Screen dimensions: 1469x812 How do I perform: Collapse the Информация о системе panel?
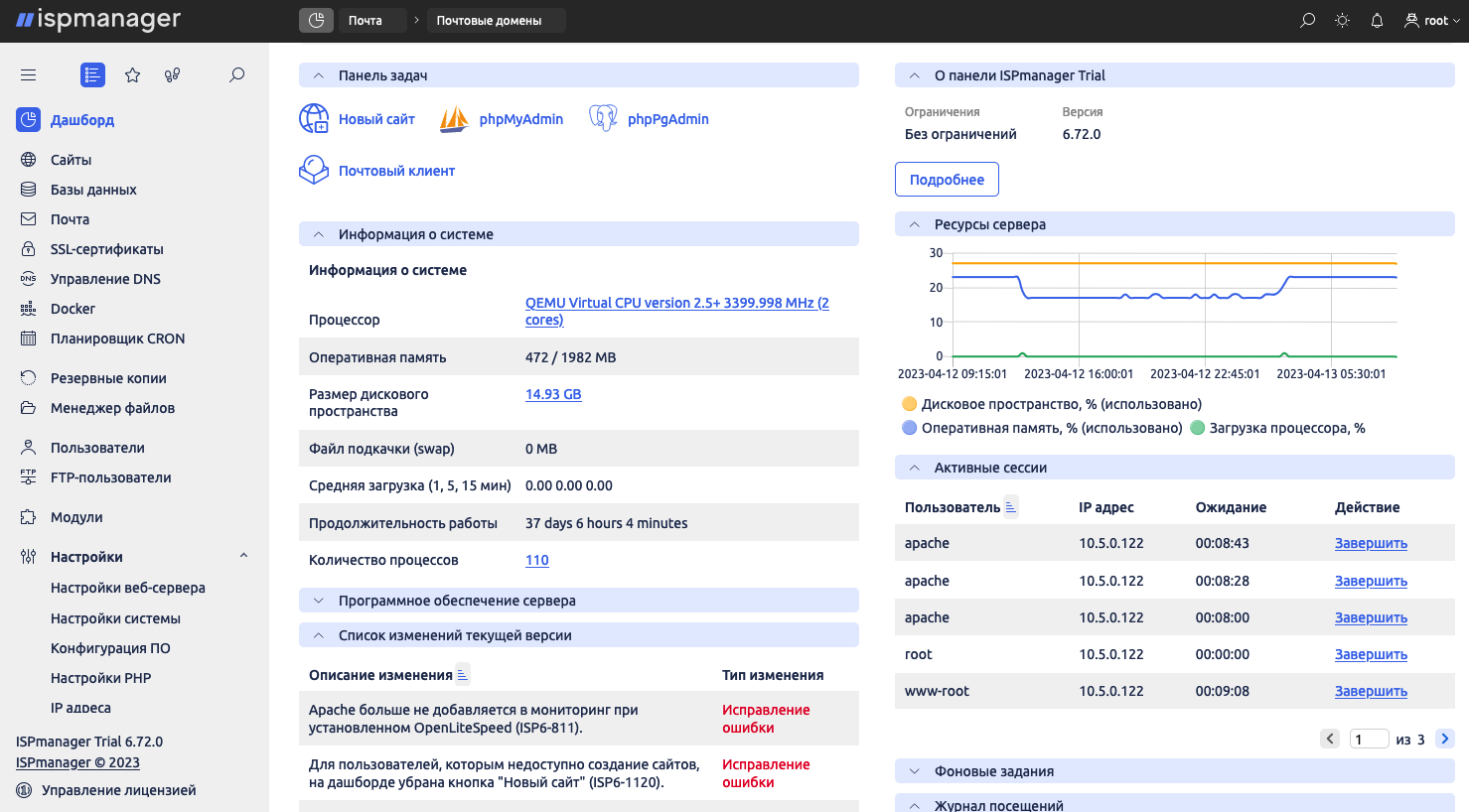click(318, 234)
